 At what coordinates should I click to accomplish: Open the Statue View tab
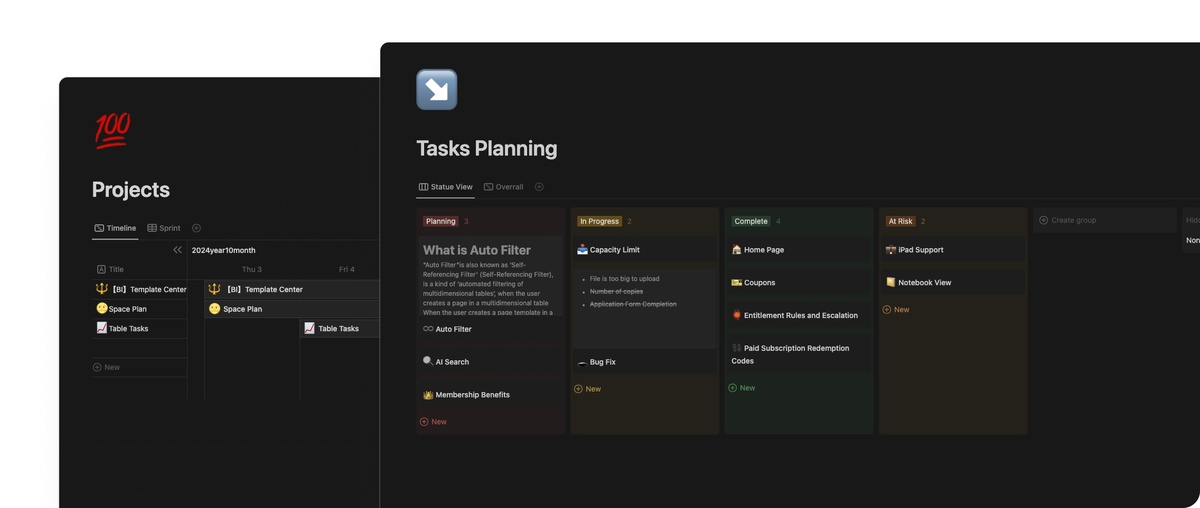coord(446,187)
